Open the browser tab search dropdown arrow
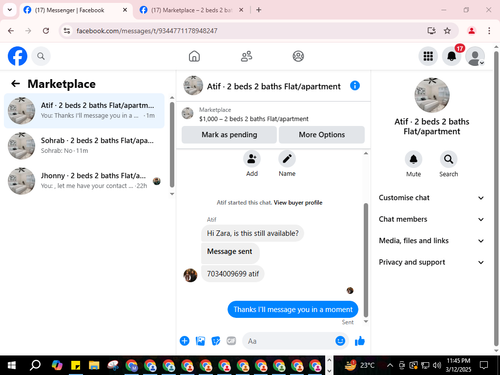Image resolution: width=500 pixels, height=375 pixels. point(10,10)
